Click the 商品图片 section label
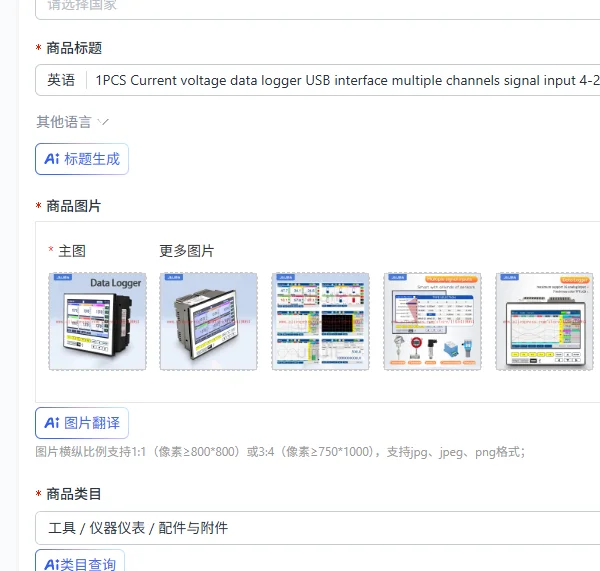Image resolution: width=600 pixels, height=571 pixels. click(74, 206)
